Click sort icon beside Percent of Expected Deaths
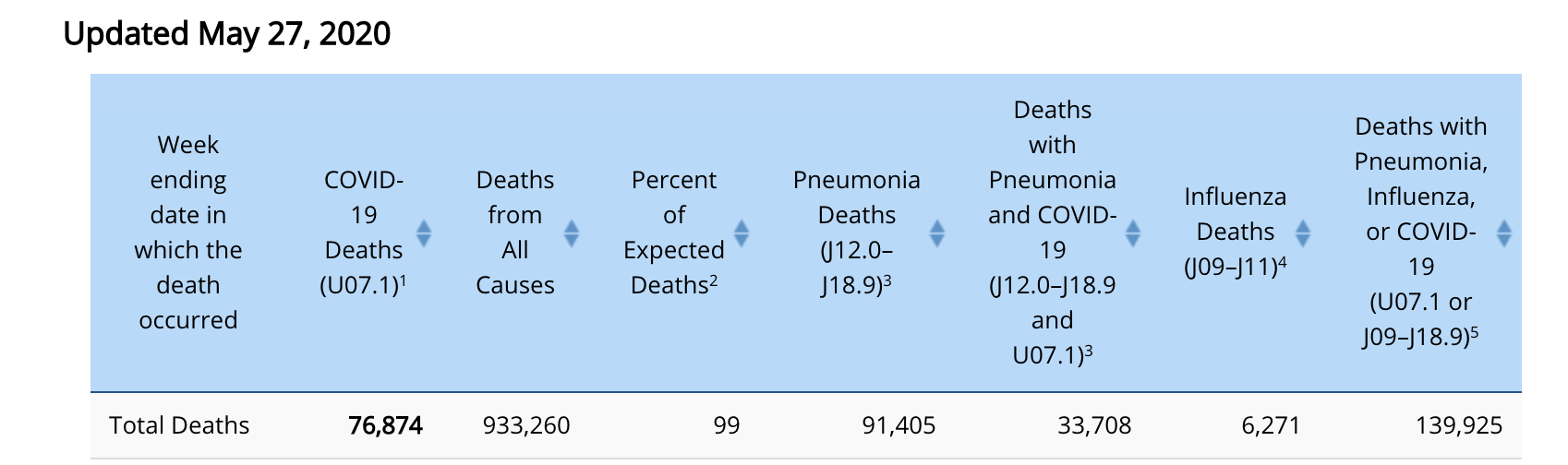The image size is (1568, 465). (x=741, y=232)
